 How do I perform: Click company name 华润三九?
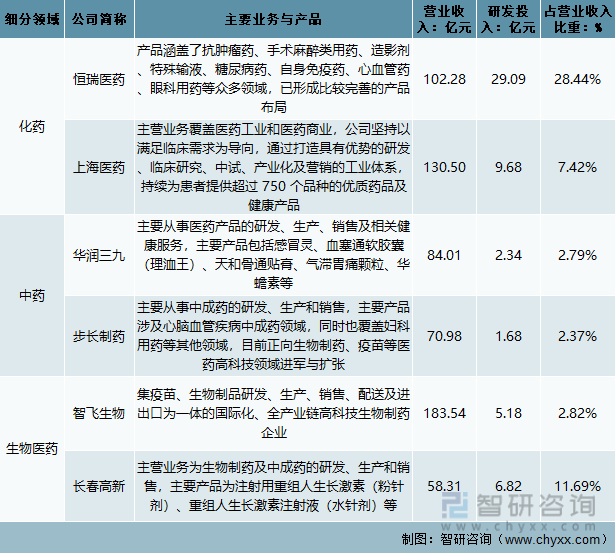click(x=99, y=255)
